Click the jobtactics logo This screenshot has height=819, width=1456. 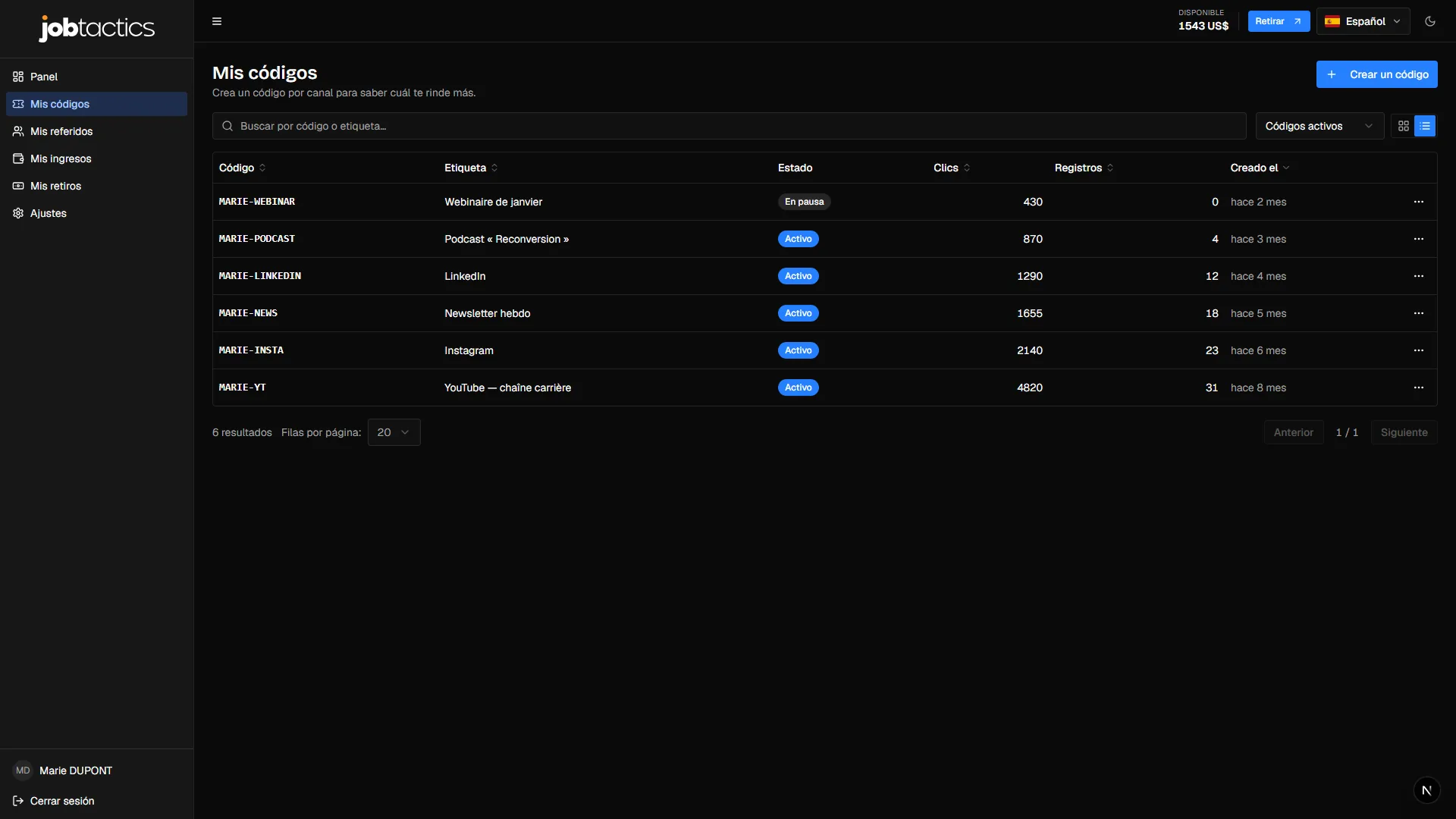[97, 28]
